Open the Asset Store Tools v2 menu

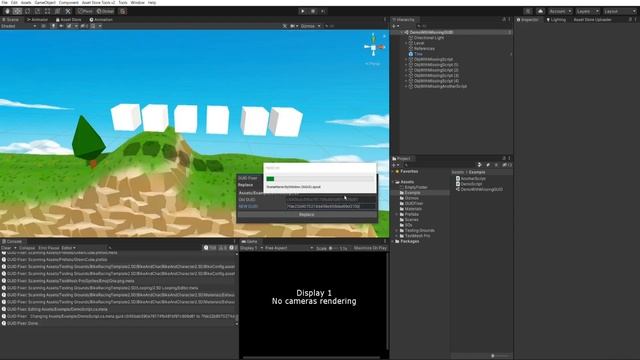pyautogui.click(x=98, y=2)
